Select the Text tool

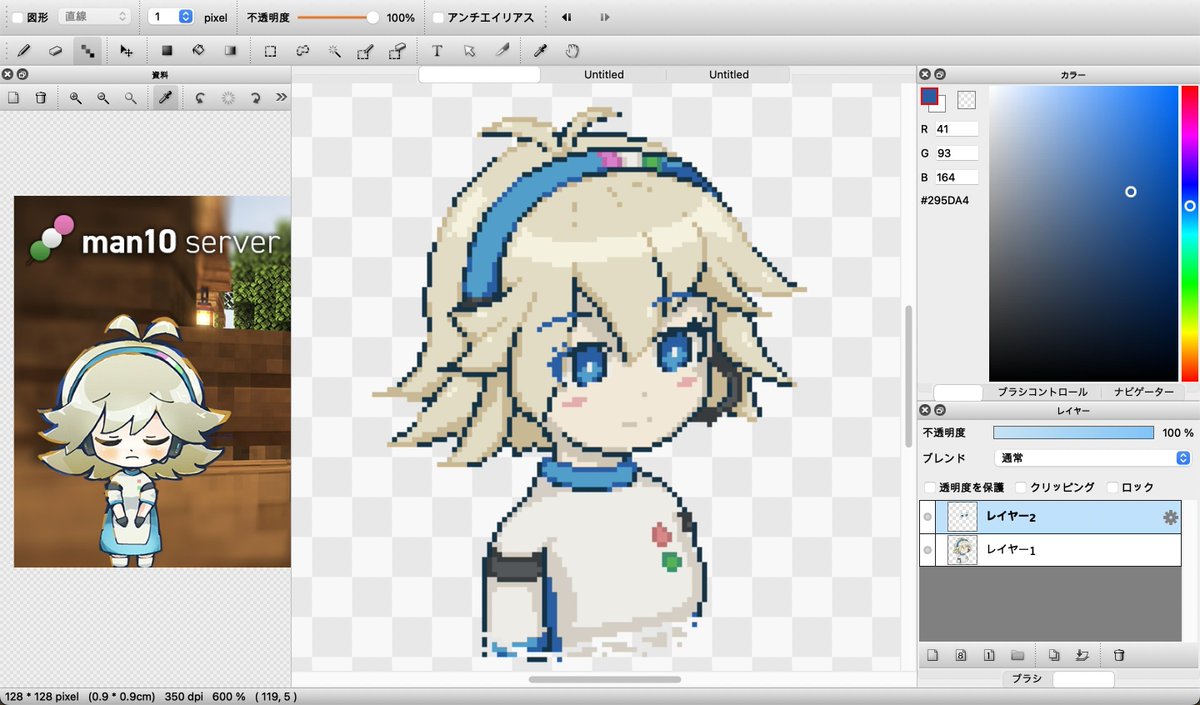pos(437,50)
